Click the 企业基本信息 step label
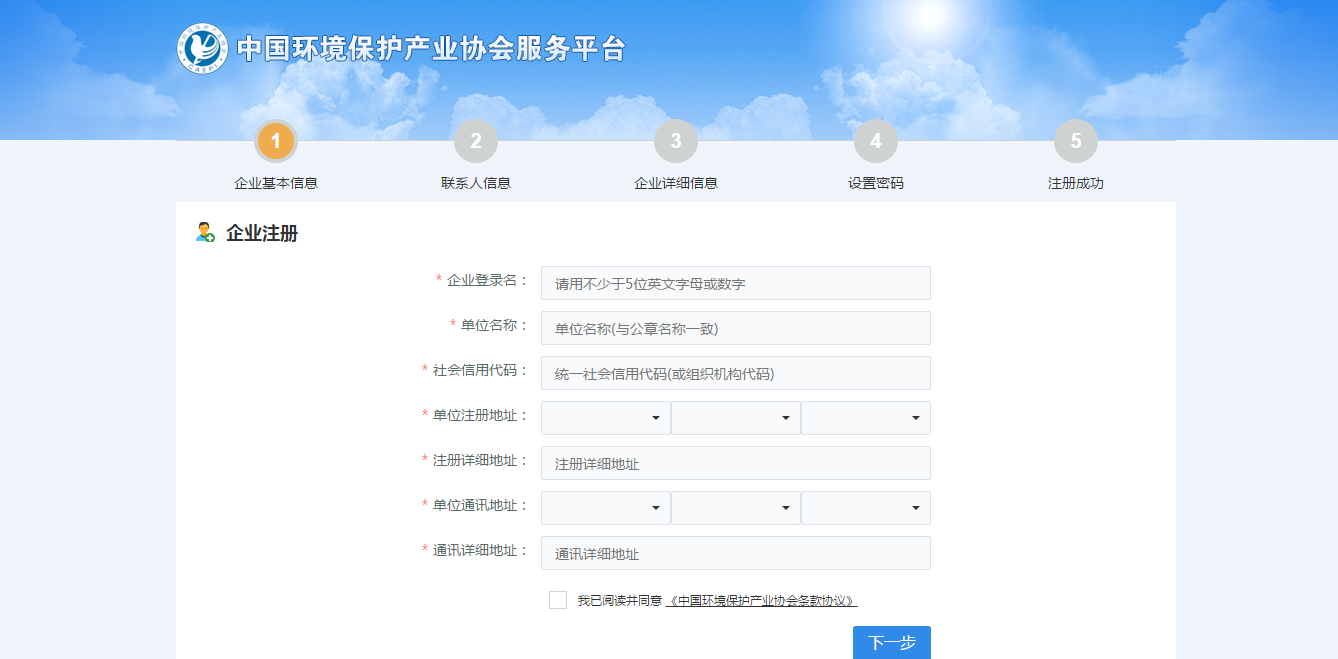 (x=276, y=183)
